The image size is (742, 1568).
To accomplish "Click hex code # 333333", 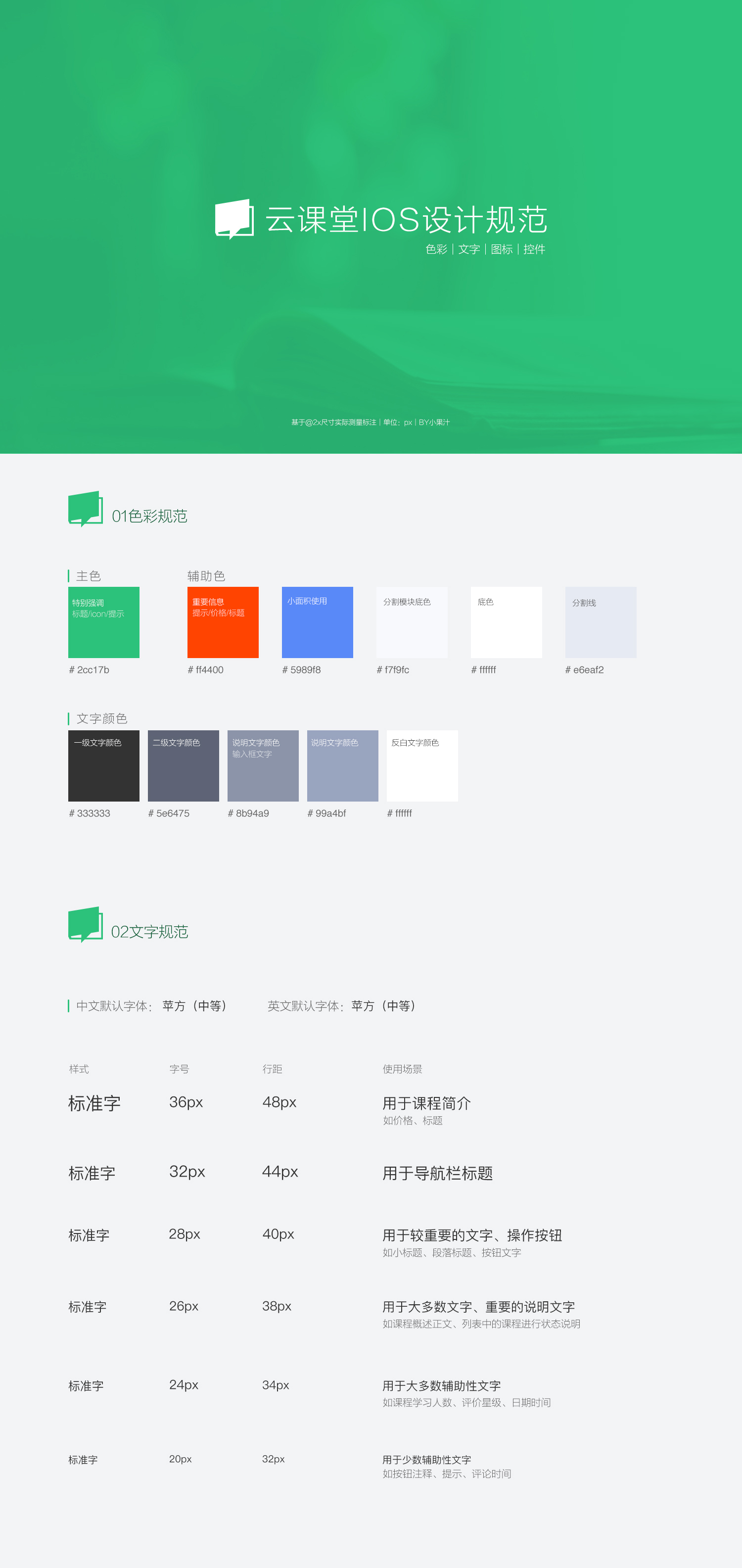I will 90,813.
